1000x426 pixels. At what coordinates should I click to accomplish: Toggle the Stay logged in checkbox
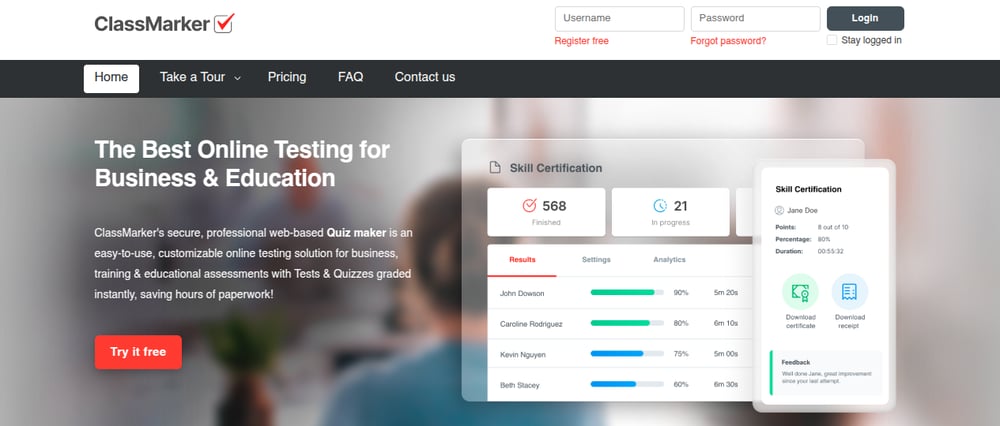(832, 40)
